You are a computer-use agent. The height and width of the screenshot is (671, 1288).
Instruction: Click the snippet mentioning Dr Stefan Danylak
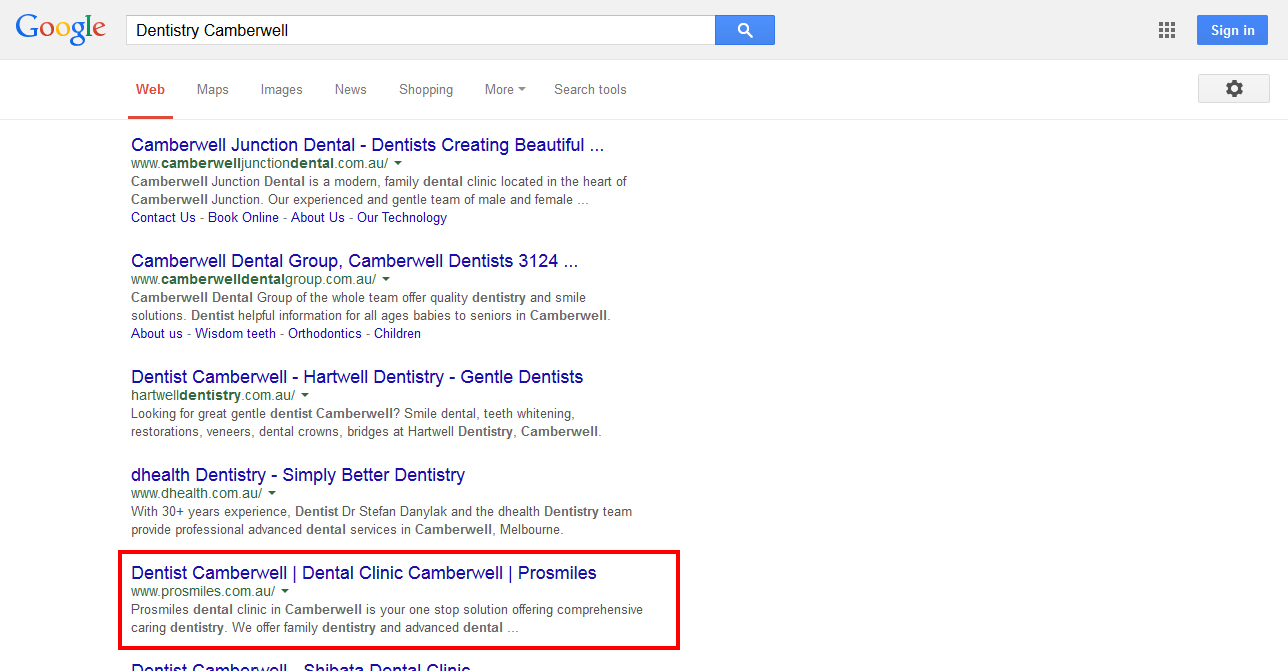point(381,520)
